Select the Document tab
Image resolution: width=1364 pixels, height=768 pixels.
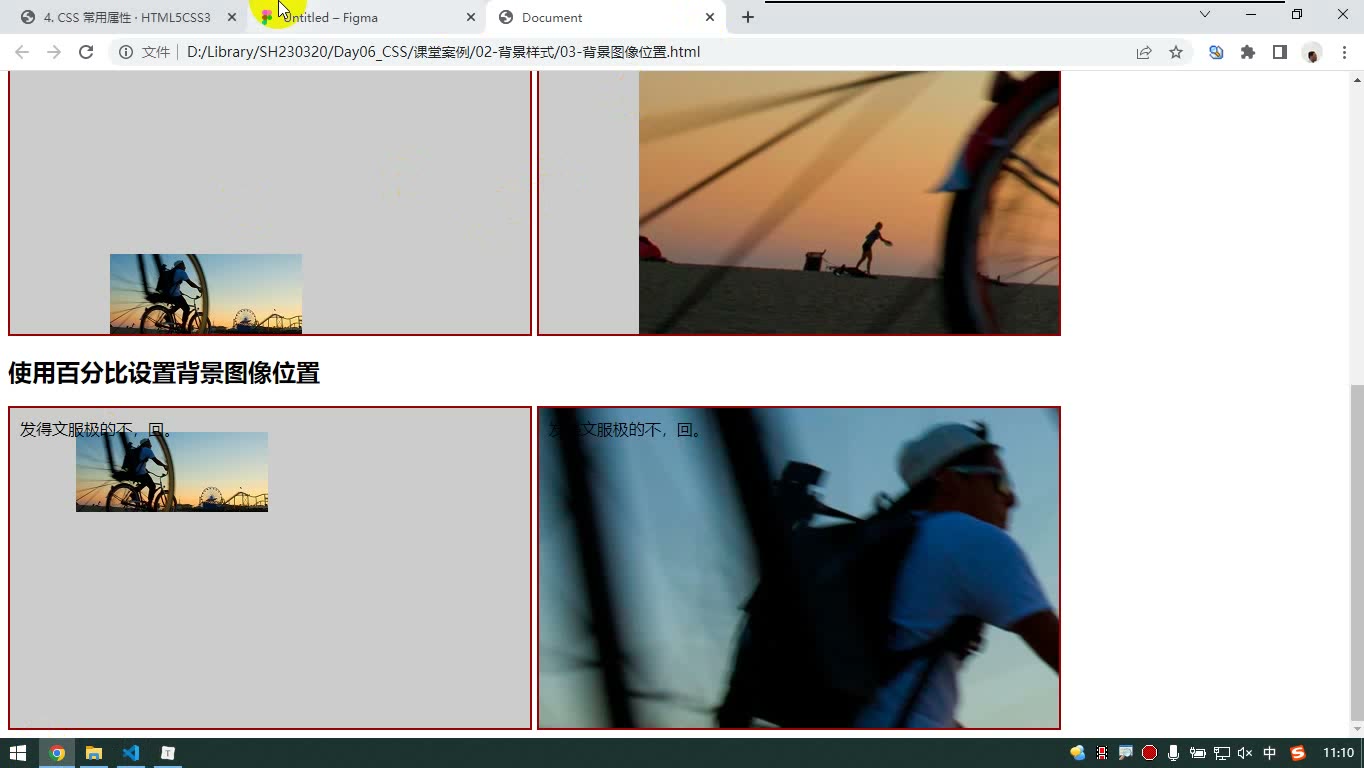604,17
